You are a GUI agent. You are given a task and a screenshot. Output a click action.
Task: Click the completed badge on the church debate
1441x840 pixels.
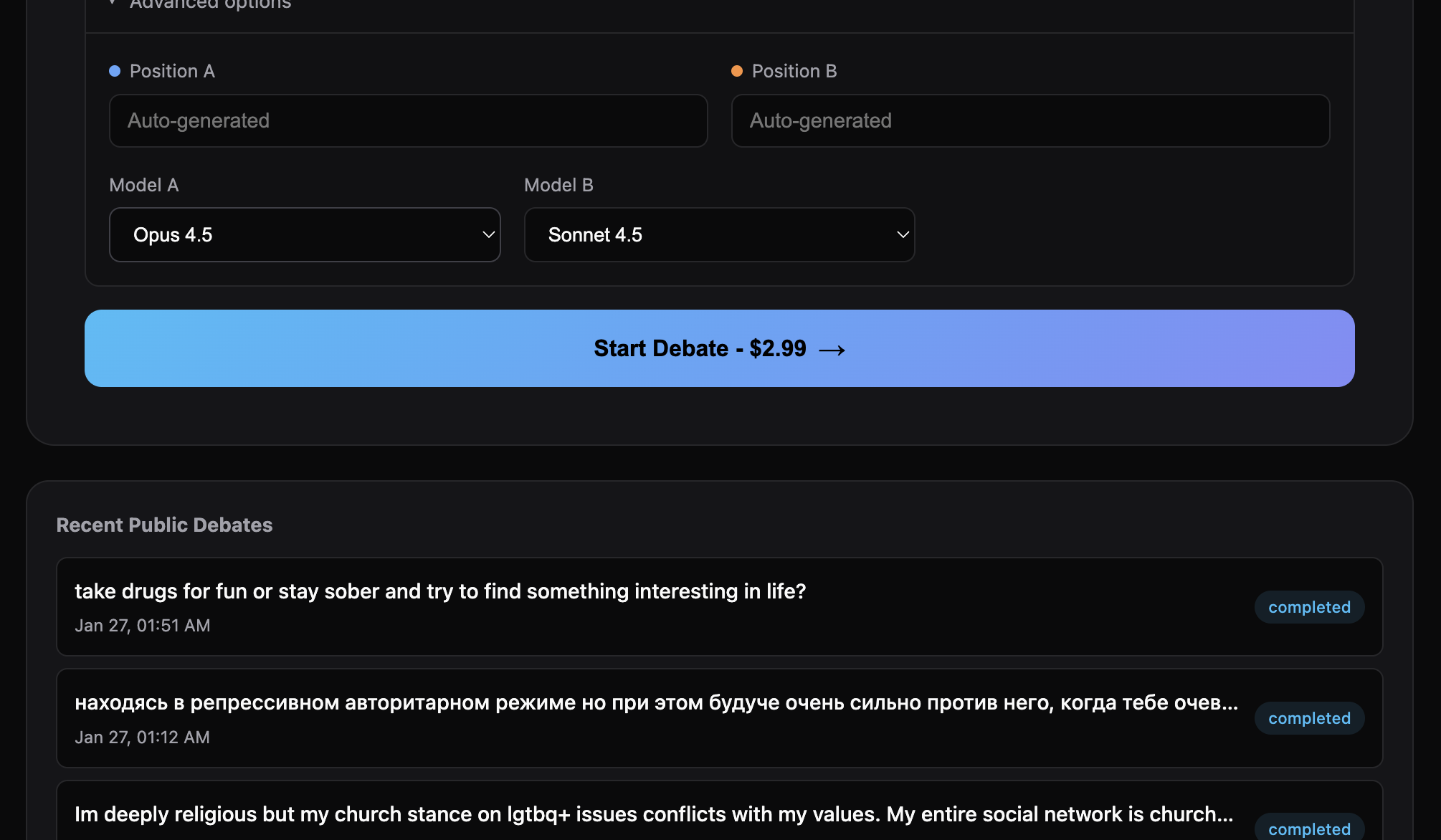pyautogui.click(x=1309, y=829)
